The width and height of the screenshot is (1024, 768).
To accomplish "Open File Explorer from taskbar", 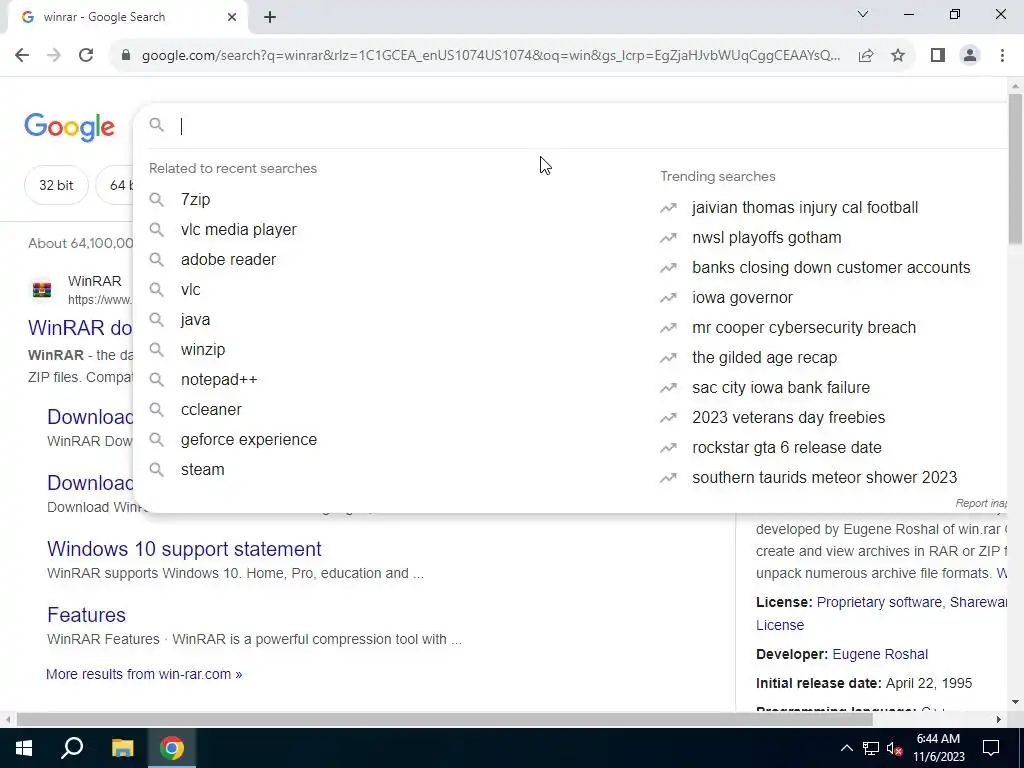I will [x=122, y=748].
